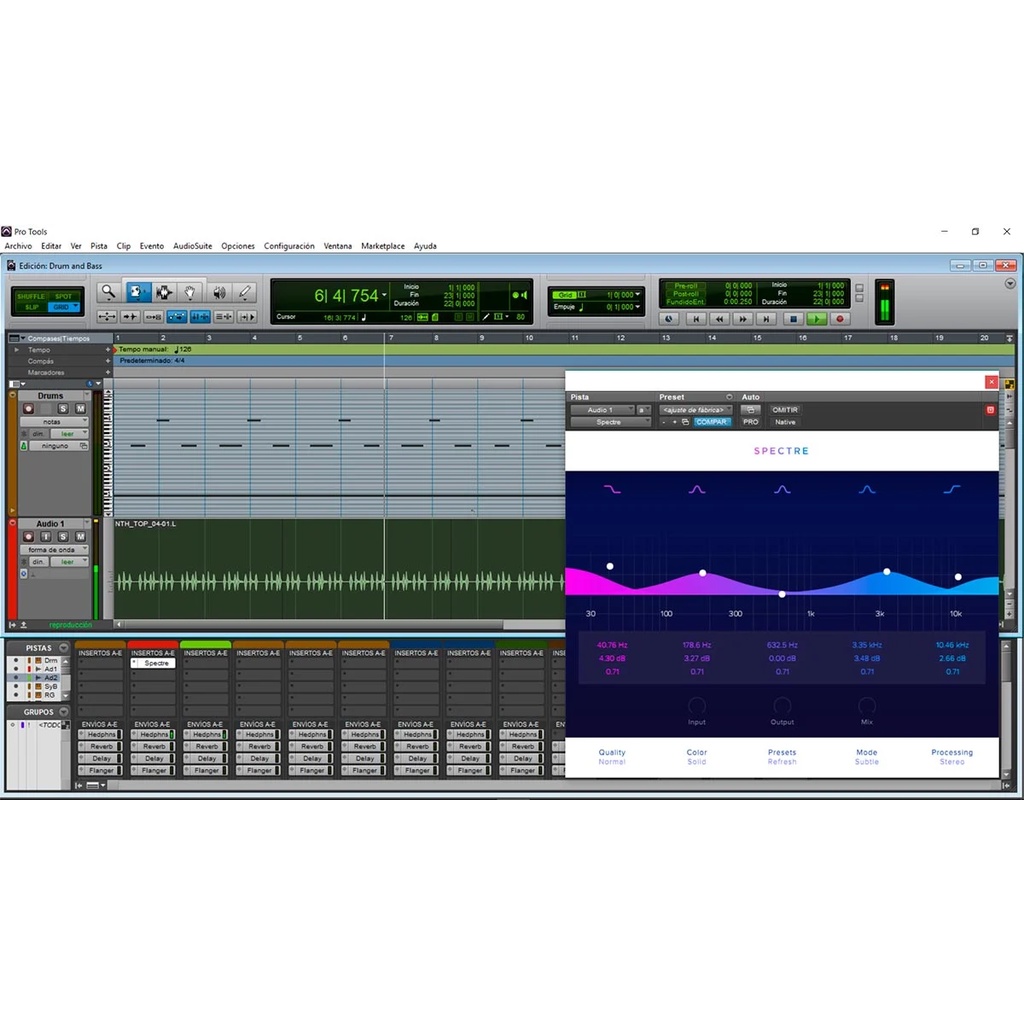This screenshot has width=1024, height=1024.
Task: Open the Pista menu
Action: [x=99, y=246]
